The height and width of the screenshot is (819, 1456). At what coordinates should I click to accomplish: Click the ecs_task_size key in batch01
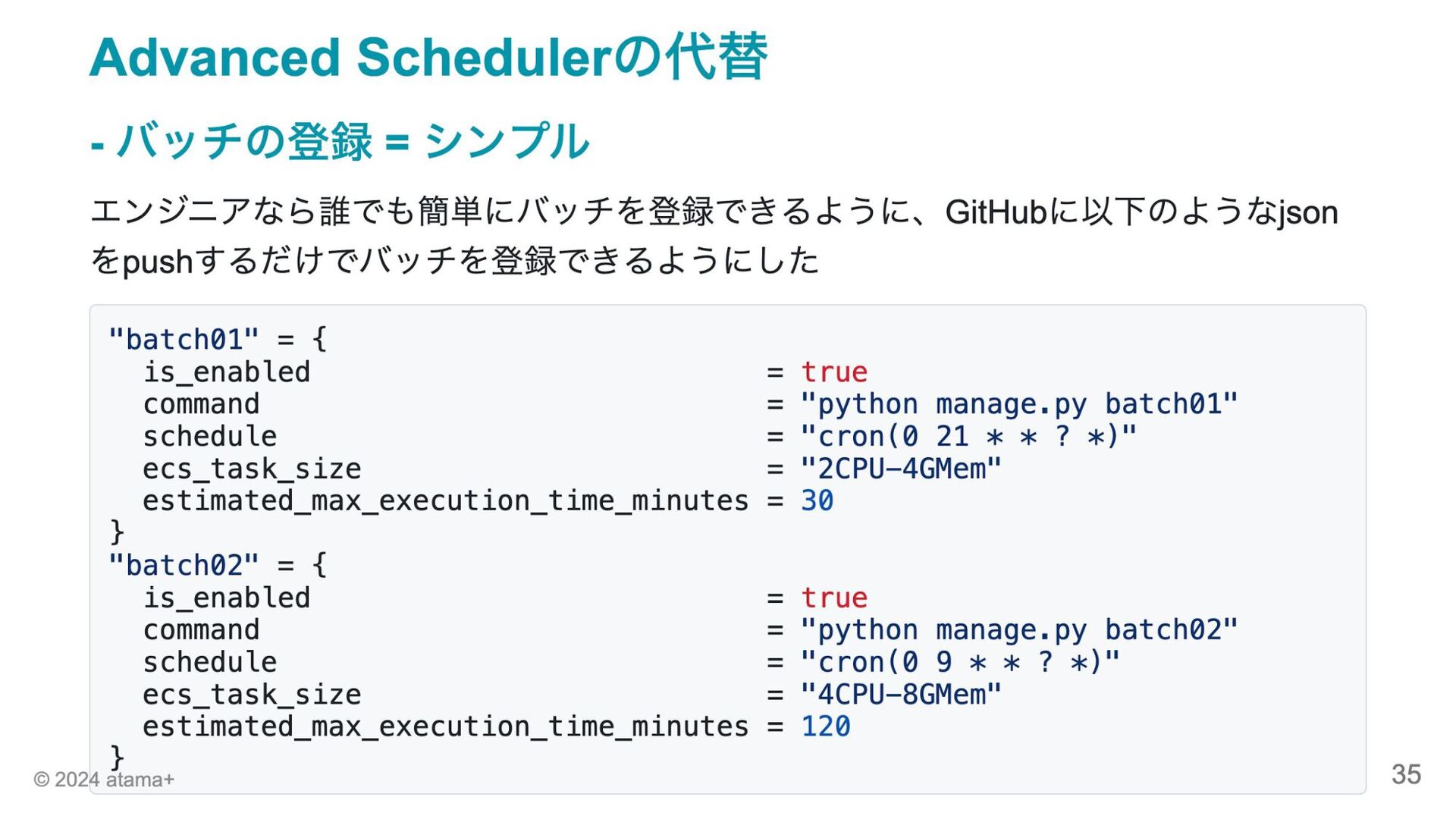[252, 469]
